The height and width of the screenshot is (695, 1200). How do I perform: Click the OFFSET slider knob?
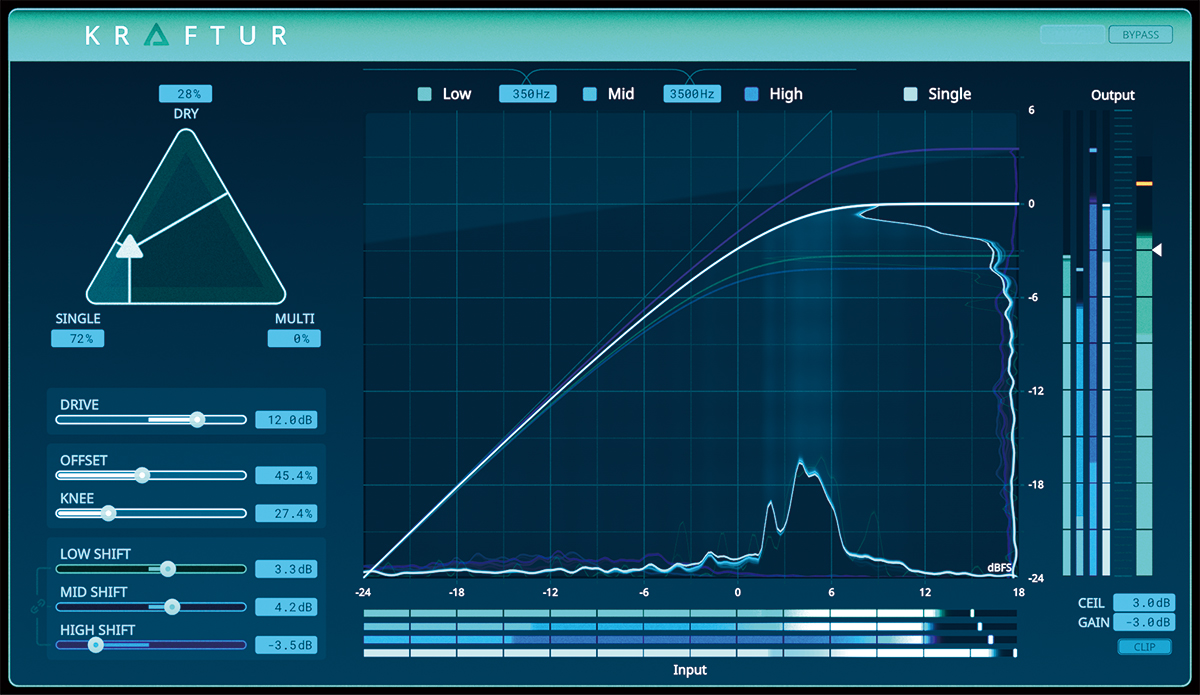(142, 475)
